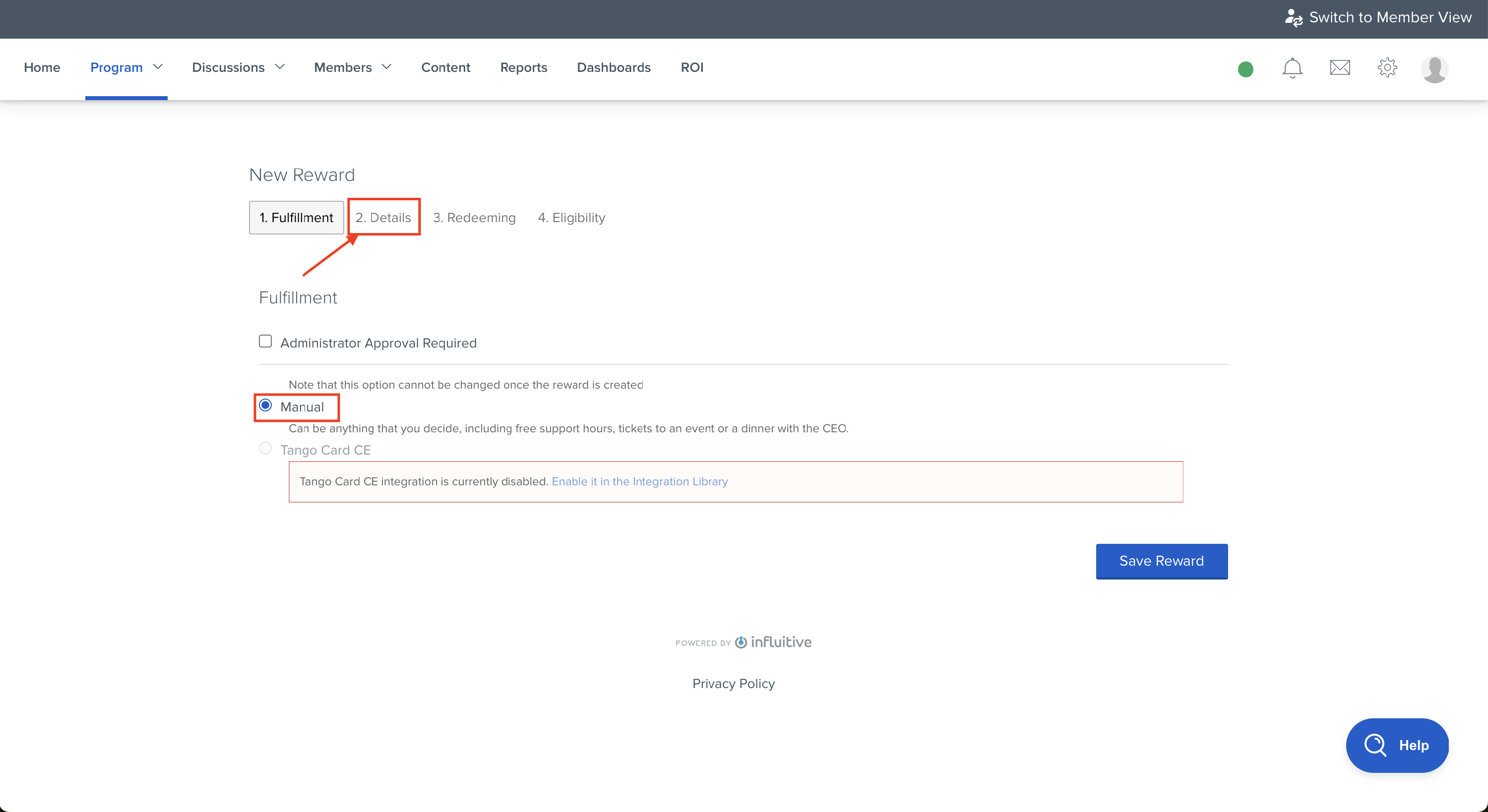Switch to the 1. Fulfillment tab

coord(296,218)
